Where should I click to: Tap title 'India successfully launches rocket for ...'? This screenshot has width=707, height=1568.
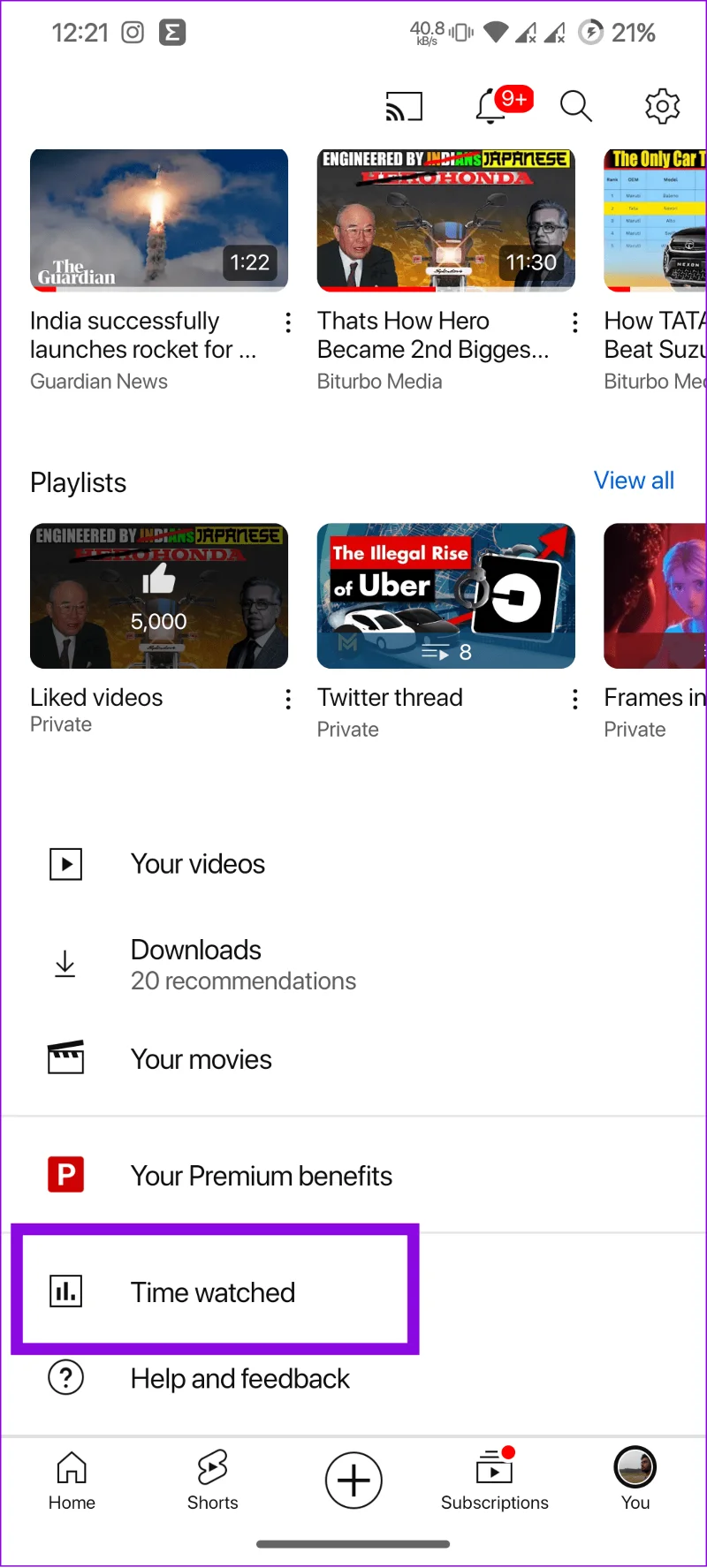coord(143,335)
